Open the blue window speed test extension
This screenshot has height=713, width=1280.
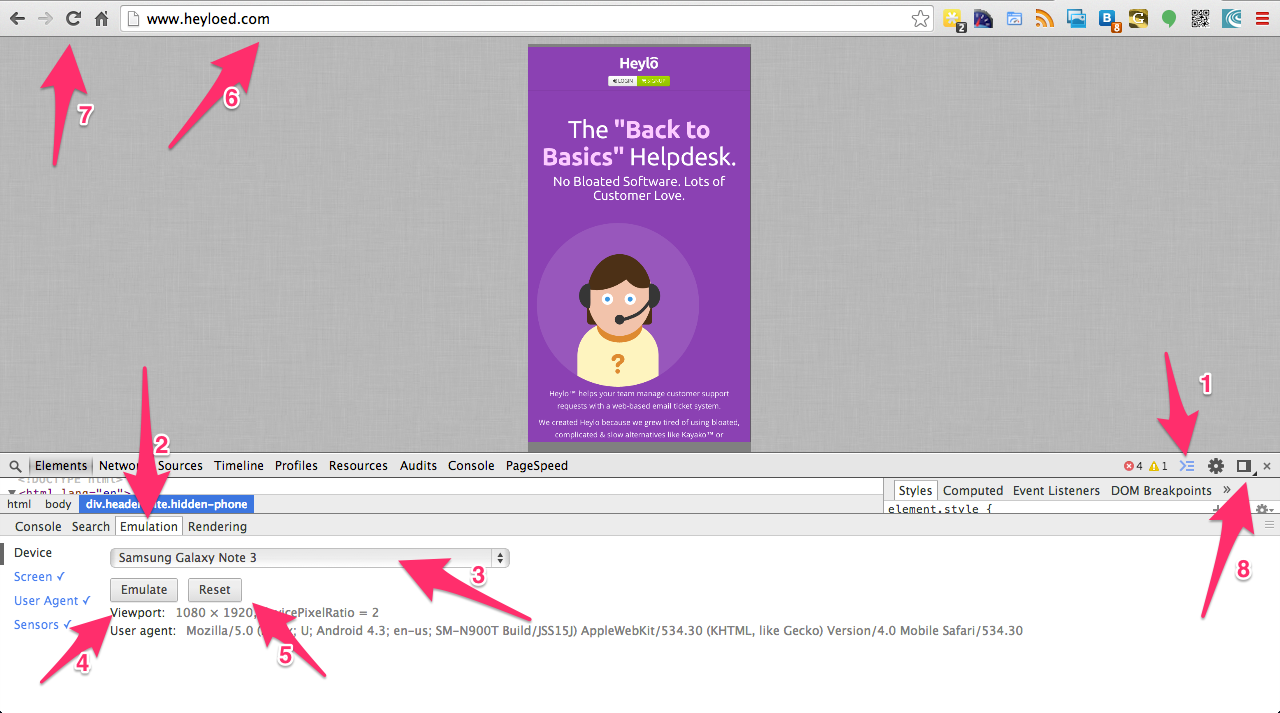pyautogui.click(x=1014, y=18)
